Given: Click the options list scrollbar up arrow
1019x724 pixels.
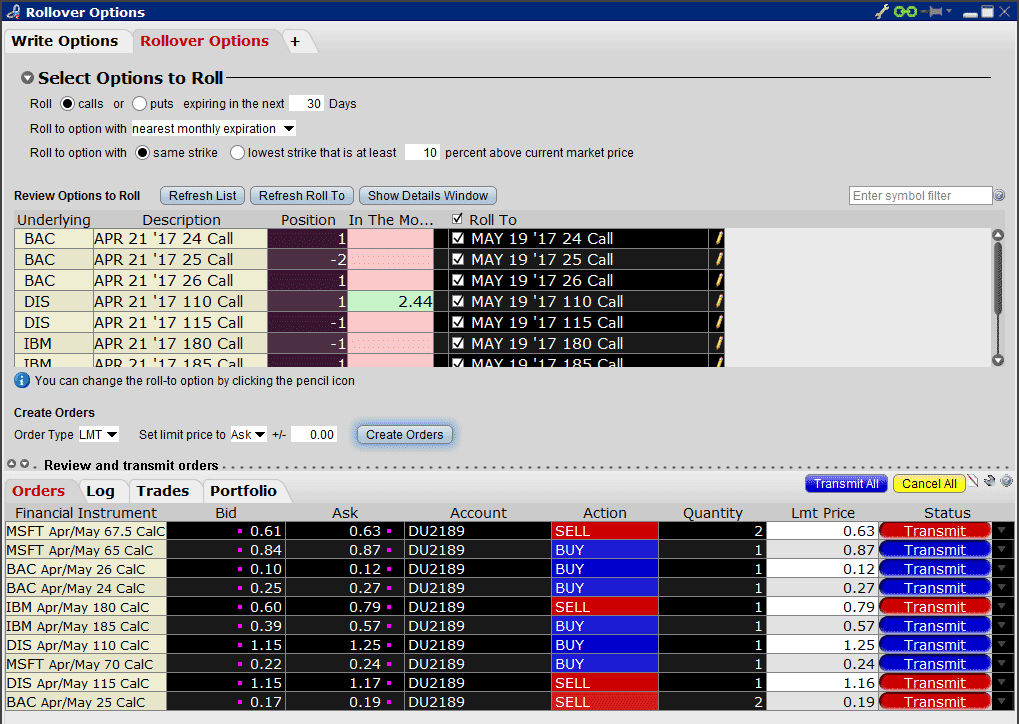Looking at the screenshot, I should 998,235.
